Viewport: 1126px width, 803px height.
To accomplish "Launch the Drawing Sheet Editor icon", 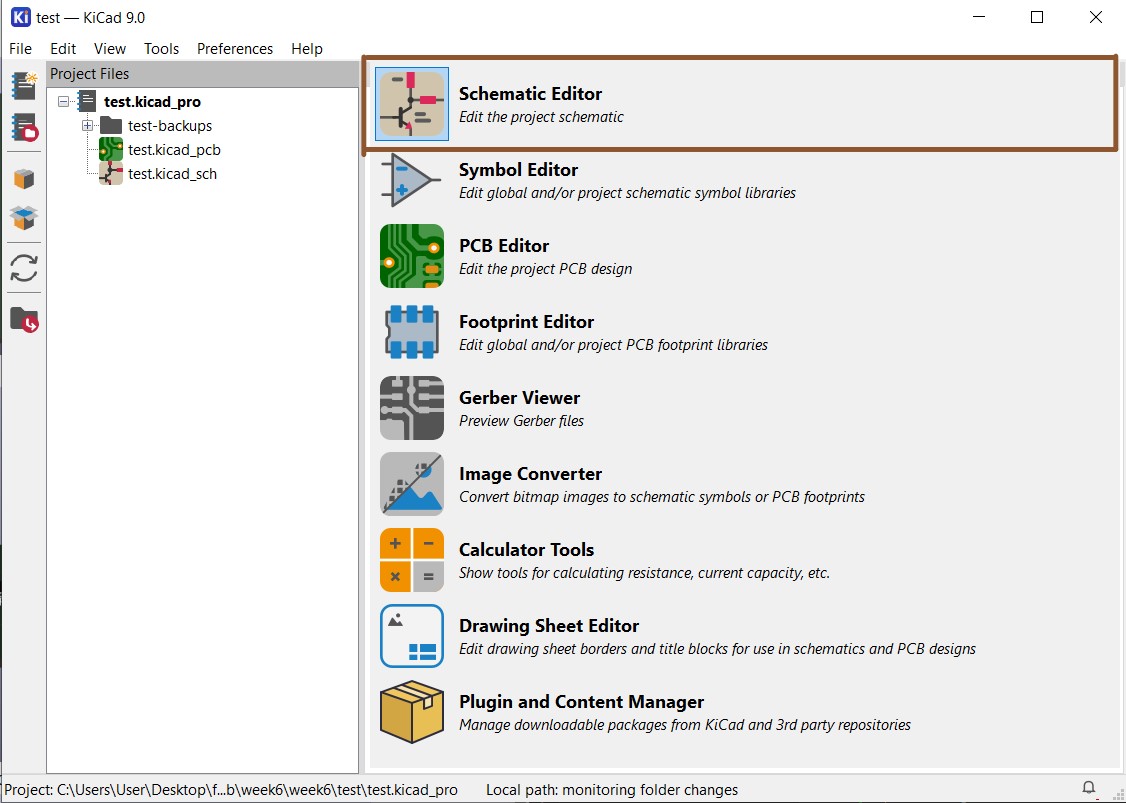I will point(411,636).
